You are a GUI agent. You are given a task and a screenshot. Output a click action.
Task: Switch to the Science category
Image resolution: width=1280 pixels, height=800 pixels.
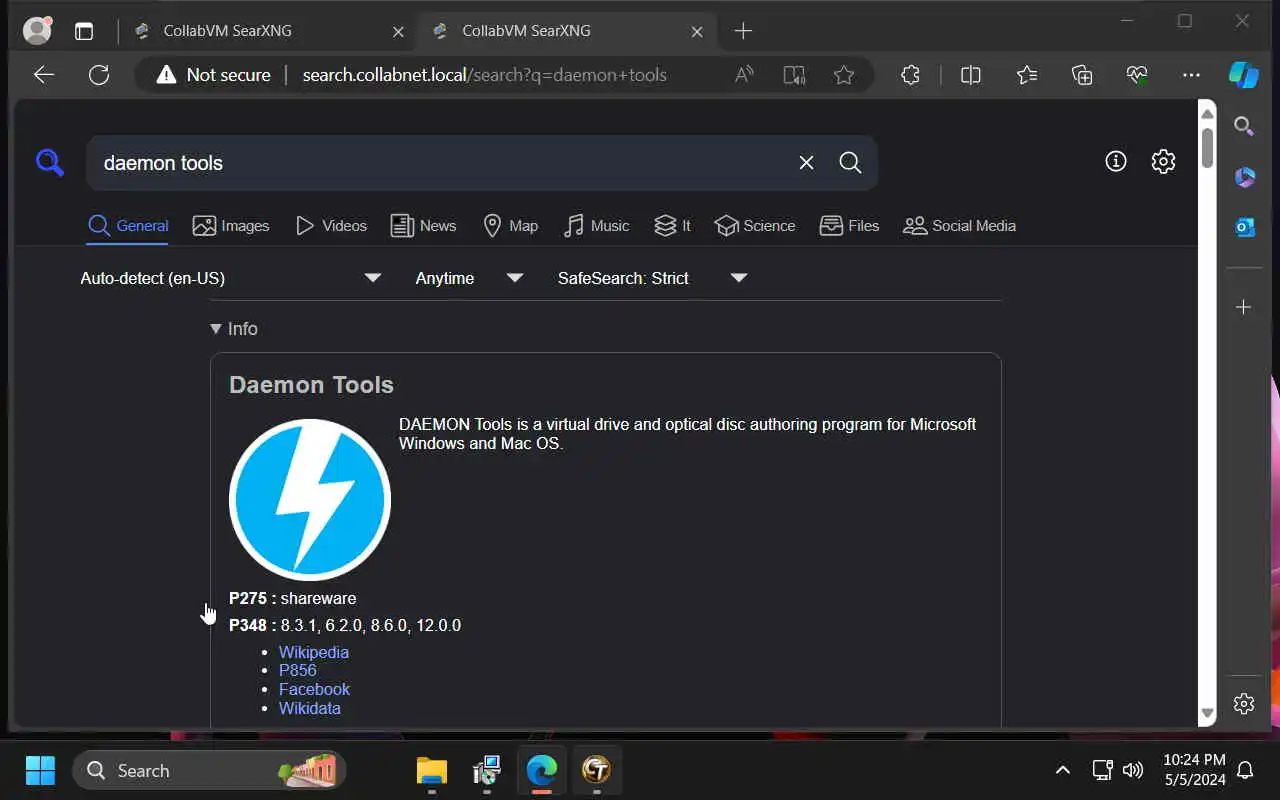pos(755,226)
